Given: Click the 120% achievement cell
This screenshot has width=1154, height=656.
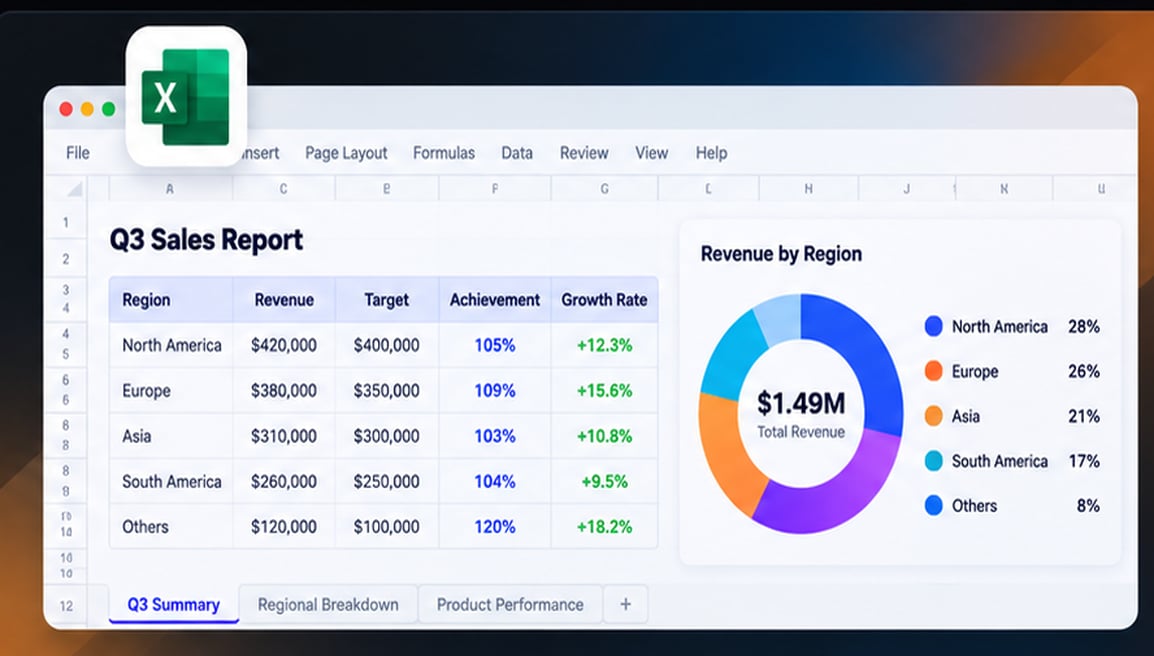Looking at the screenshot, I should tap(495, 527).
